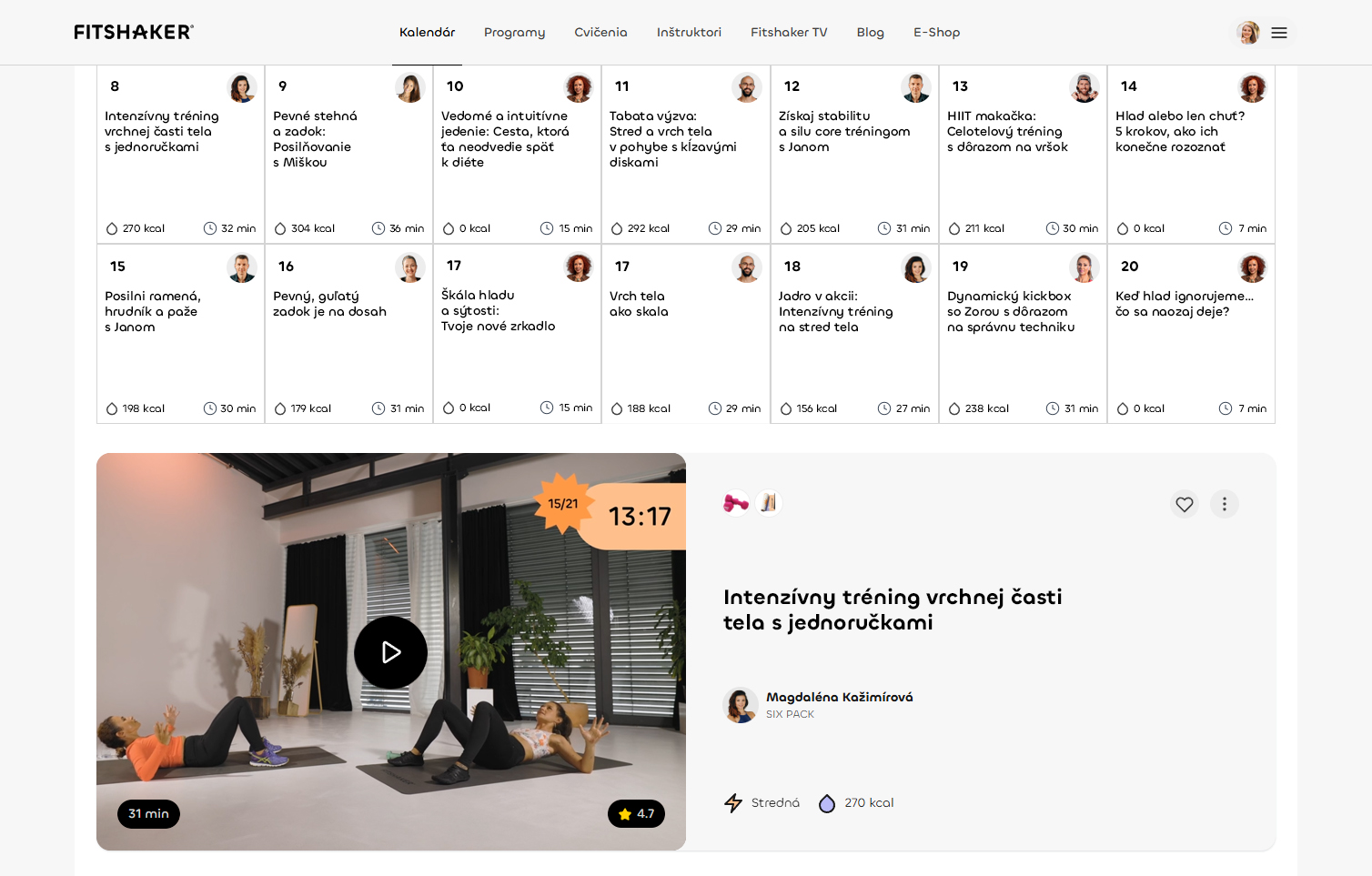Open the workout title Intenzívny tréning vrchnej časti
This screenshot has height=876, width=1372.
pyautogui.click(x=893, y=609)
